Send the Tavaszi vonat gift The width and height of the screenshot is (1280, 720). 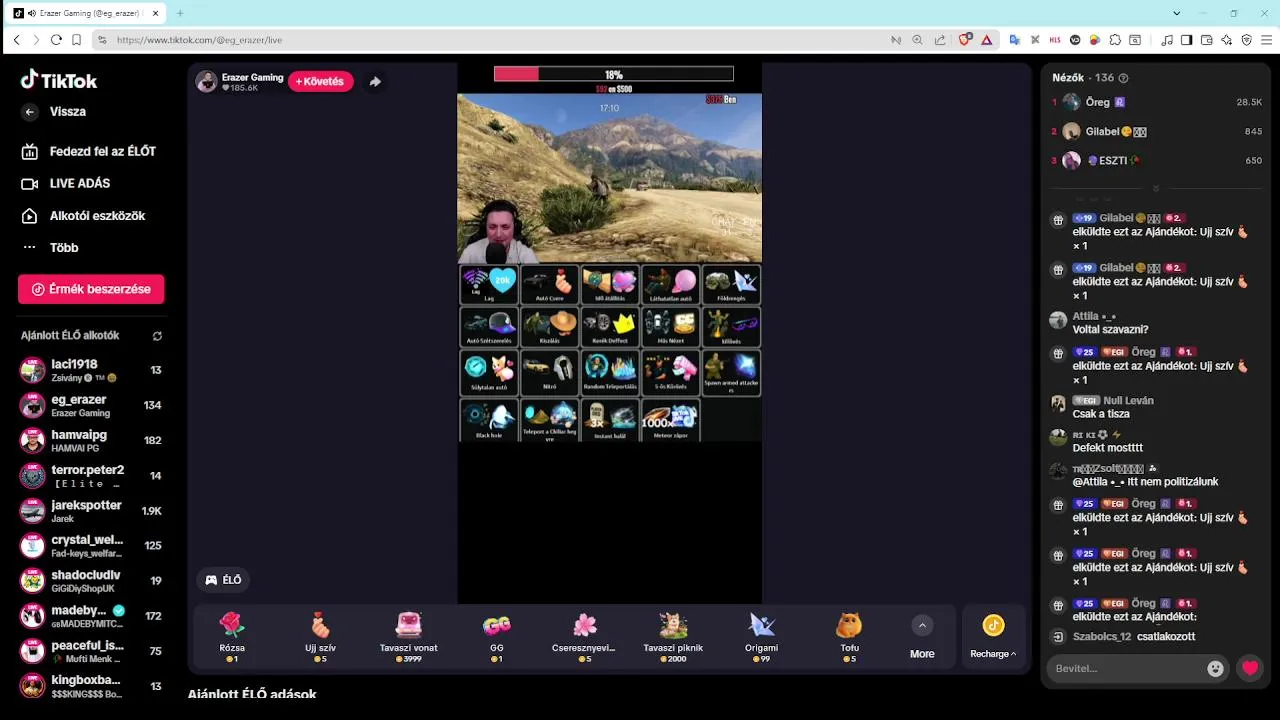point(408,637)
